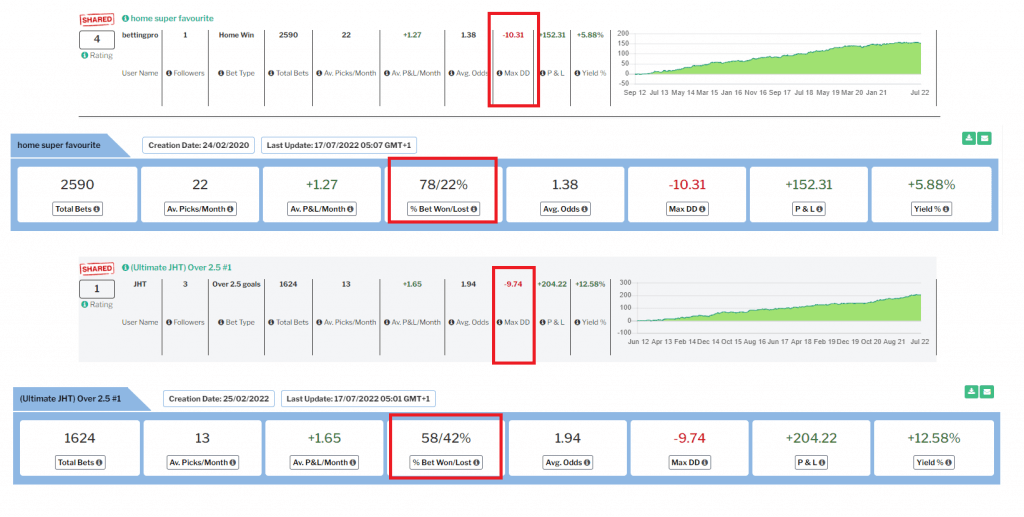Viewport: 1024px width, 517px height.
Task: Click the Yield % label under +12.58%
Action: coord(931,462)
